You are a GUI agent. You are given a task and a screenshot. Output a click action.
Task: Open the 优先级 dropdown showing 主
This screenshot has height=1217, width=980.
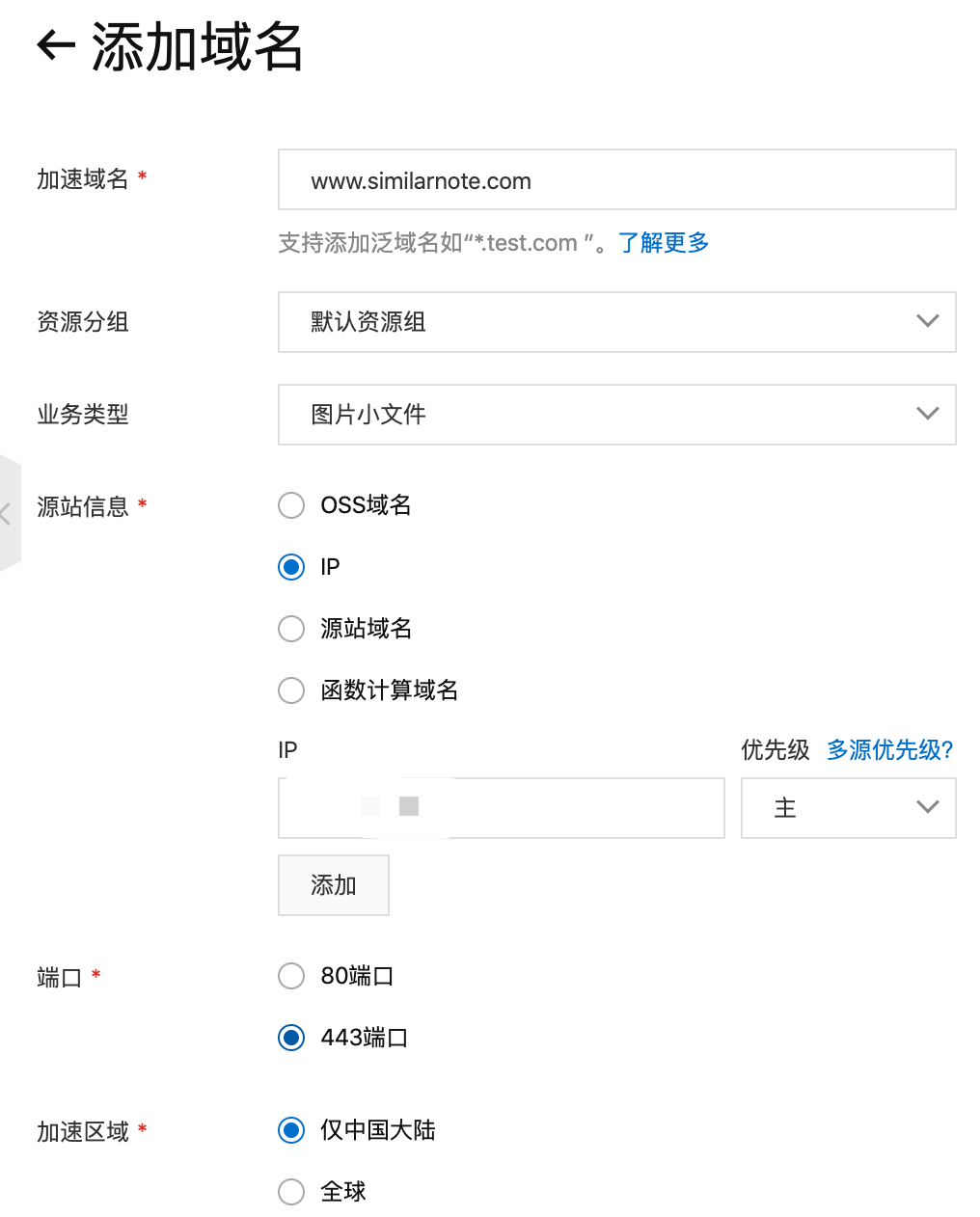[x=849, y=808]
